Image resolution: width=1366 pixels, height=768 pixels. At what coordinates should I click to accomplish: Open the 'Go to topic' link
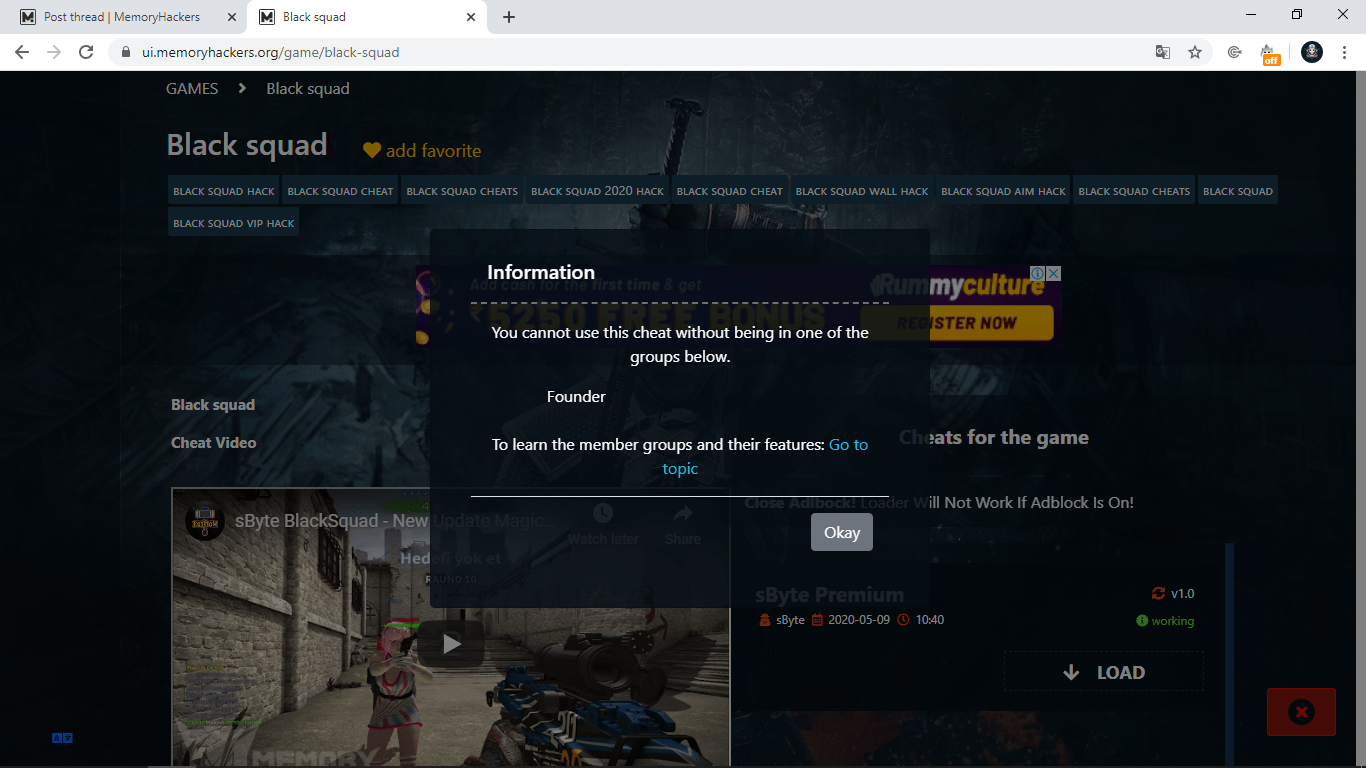pos(764,456)
